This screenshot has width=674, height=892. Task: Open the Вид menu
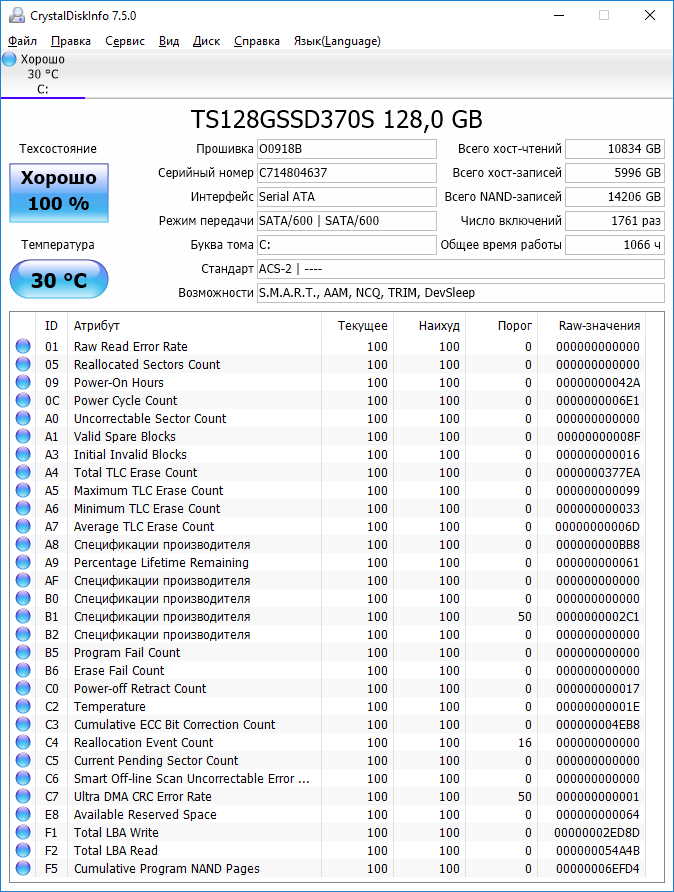click(169, 41)
